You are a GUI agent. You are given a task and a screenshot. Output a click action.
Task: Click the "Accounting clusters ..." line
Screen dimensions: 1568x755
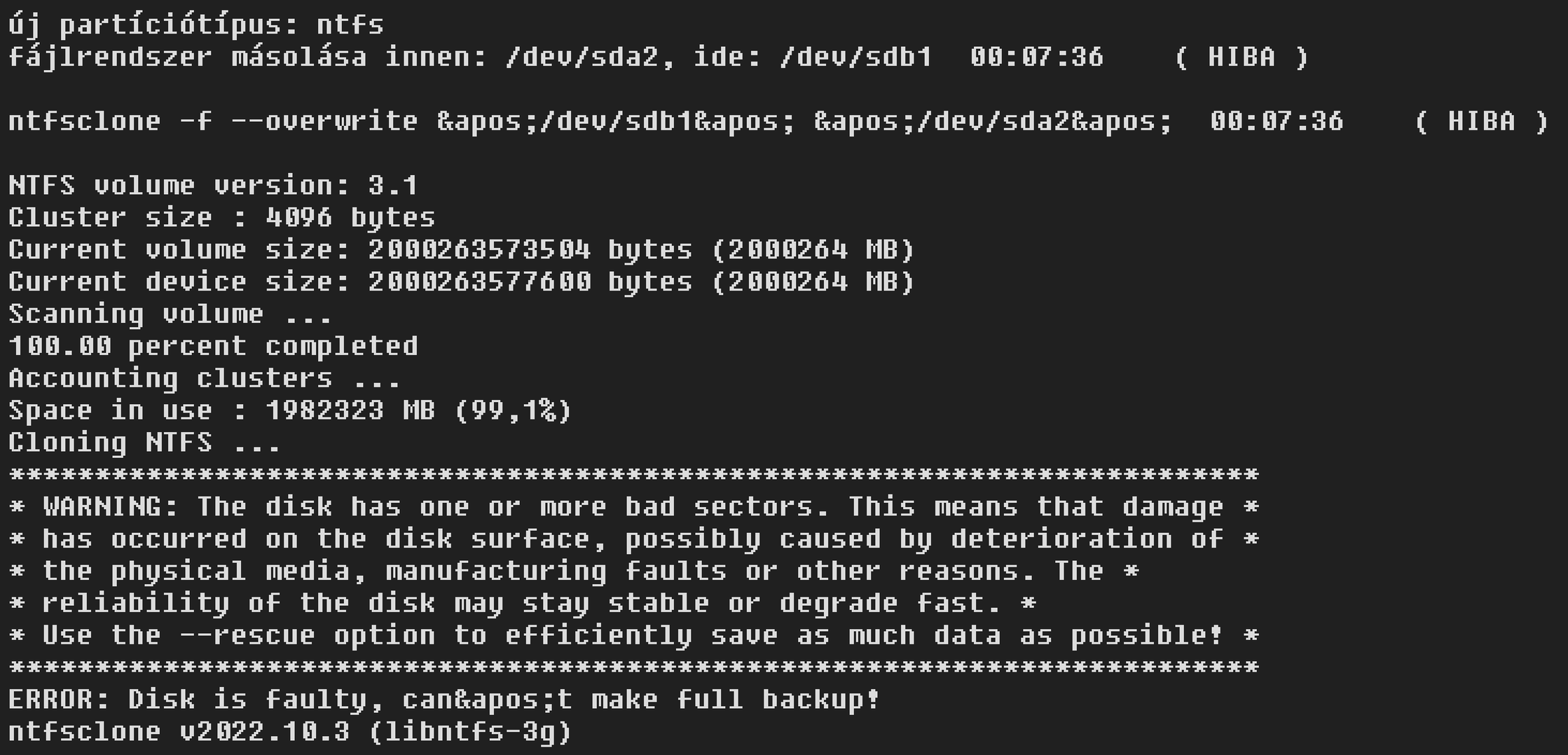click(x=204, y=379)
